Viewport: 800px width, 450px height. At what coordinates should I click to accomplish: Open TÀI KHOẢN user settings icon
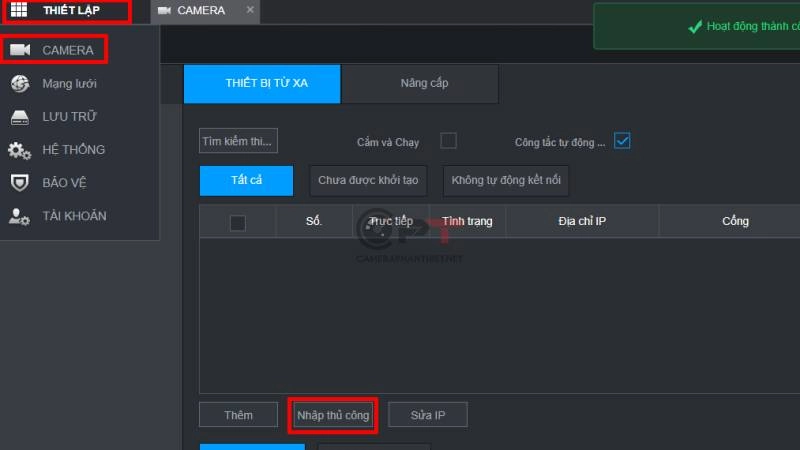pyautogui.click(x=19, y=216)
